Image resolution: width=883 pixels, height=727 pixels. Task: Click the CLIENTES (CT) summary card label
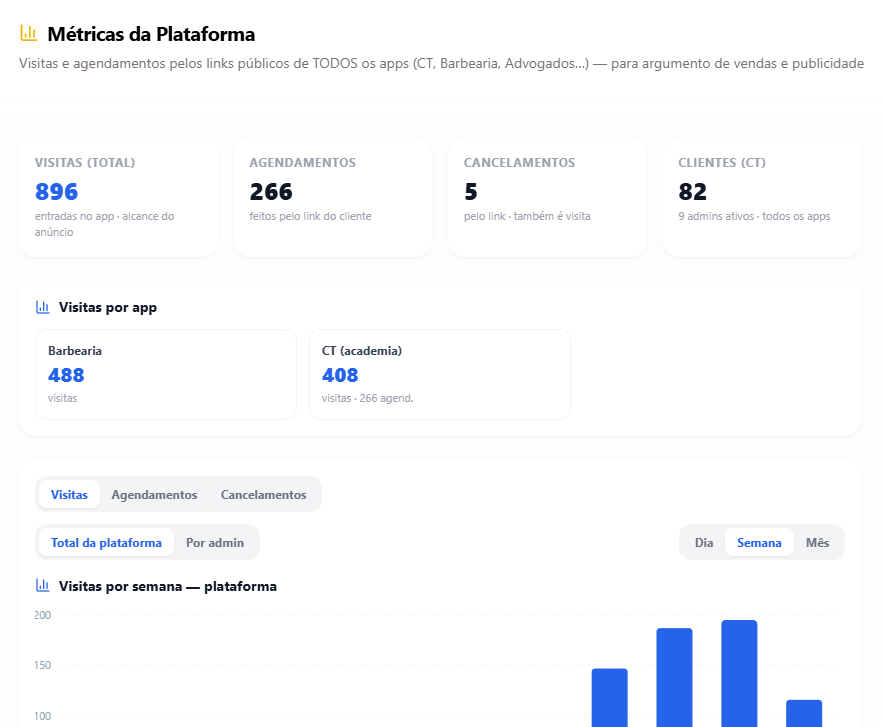click(x=722, y=163)
